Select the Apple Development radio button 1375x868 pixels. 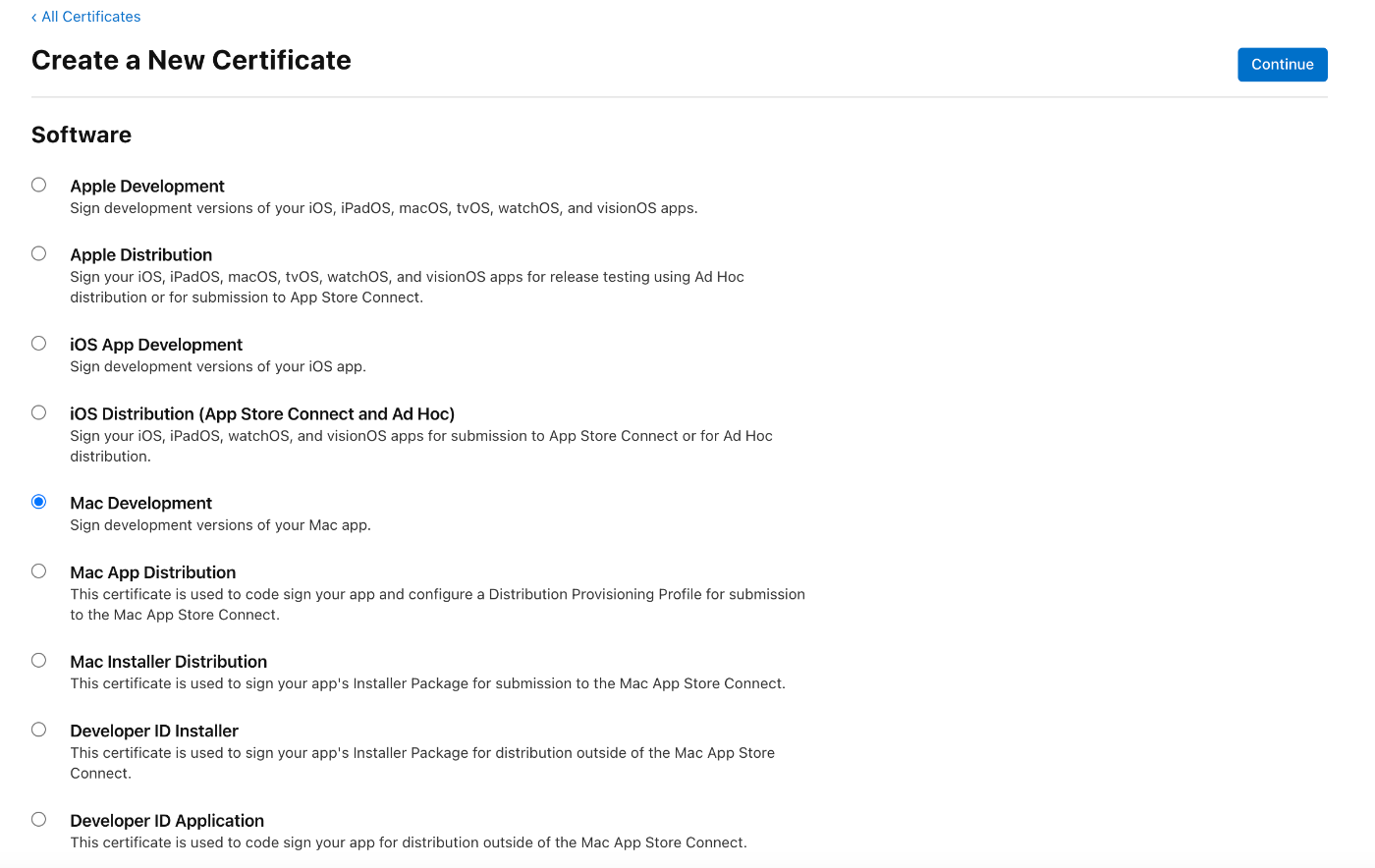click(38, 185)
